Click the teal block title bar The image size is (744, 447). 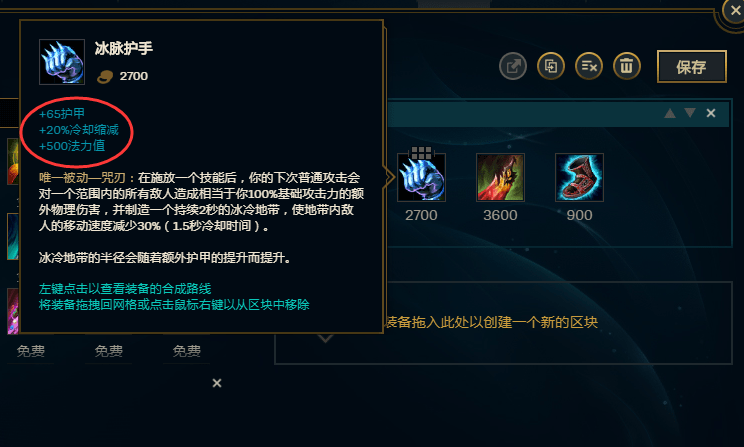click(558, 113)
